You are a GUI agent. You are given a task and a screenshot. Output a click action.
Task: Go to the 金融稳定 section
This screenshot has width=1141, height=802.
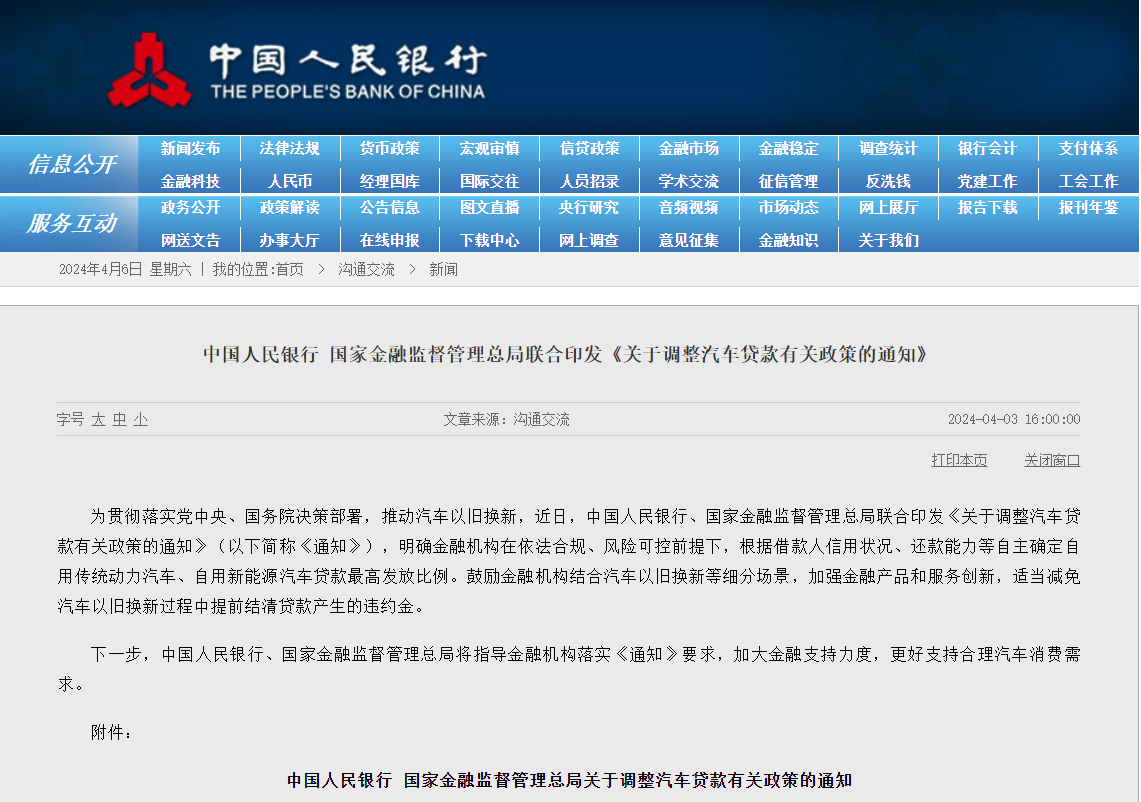pyautogui.click(x=788, y=148)
